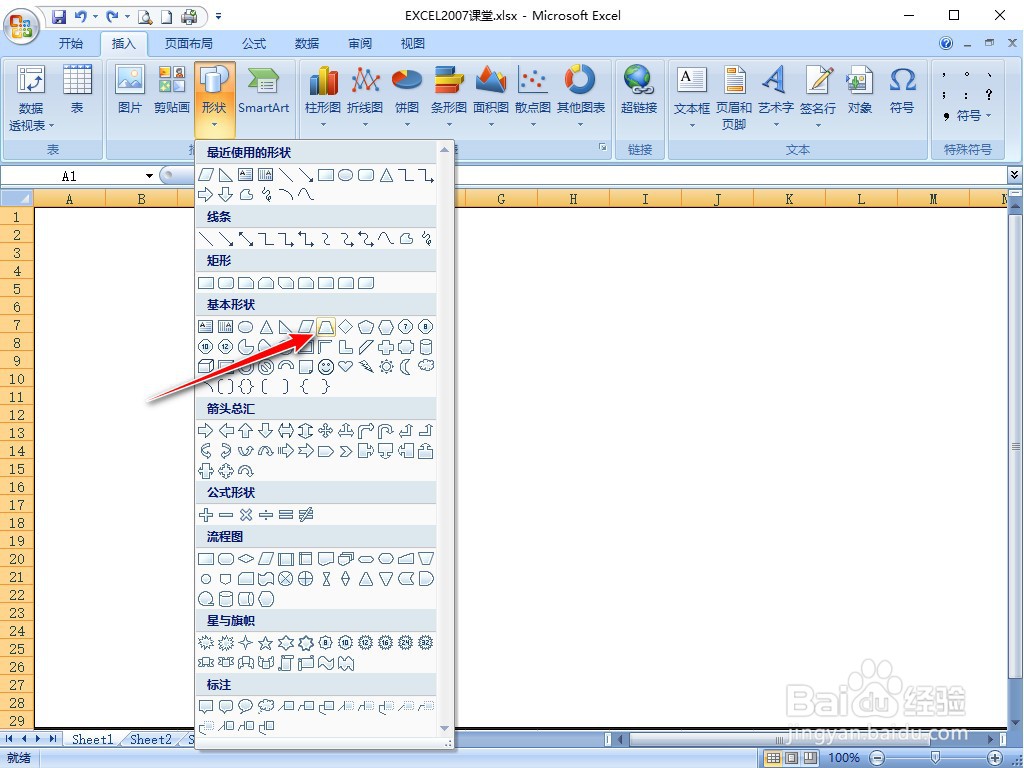
Task: Expand the formula bar
Action: click(1014, 174)
